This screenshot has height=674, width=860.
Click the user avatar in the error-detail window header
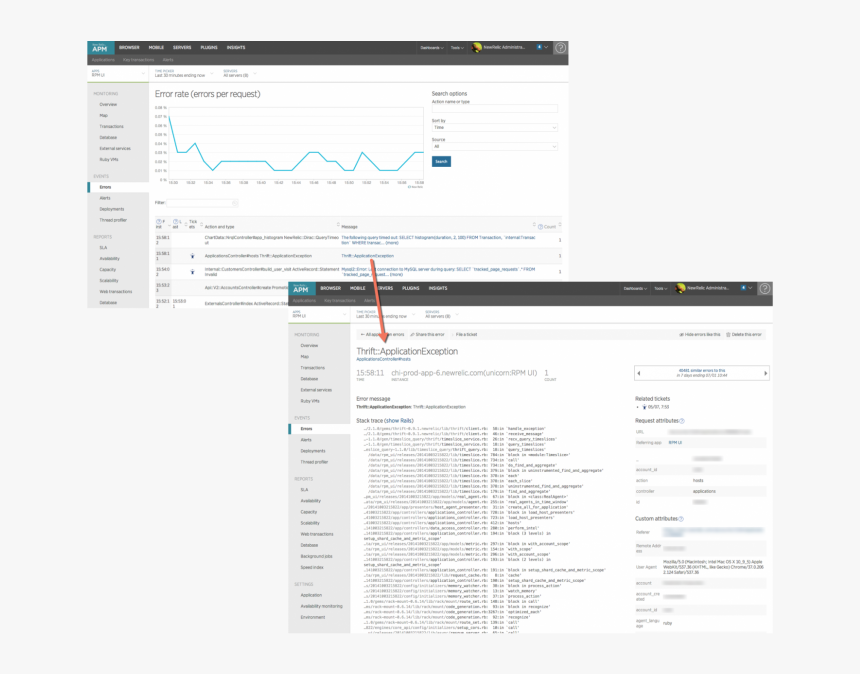click(681, 288)
